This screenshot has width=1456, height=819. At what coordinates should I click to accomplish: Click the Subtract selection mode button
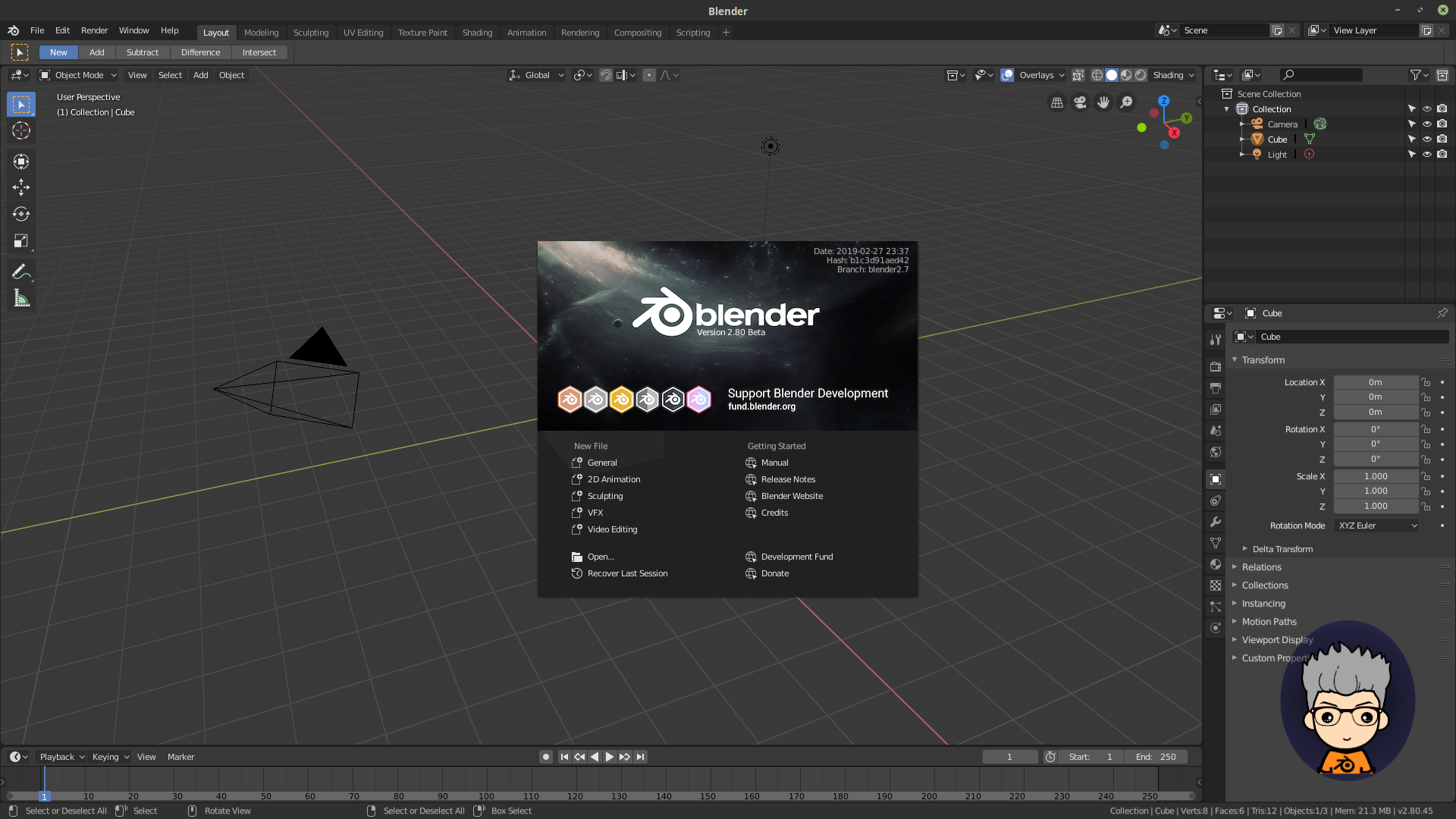(x=143, y=52)
